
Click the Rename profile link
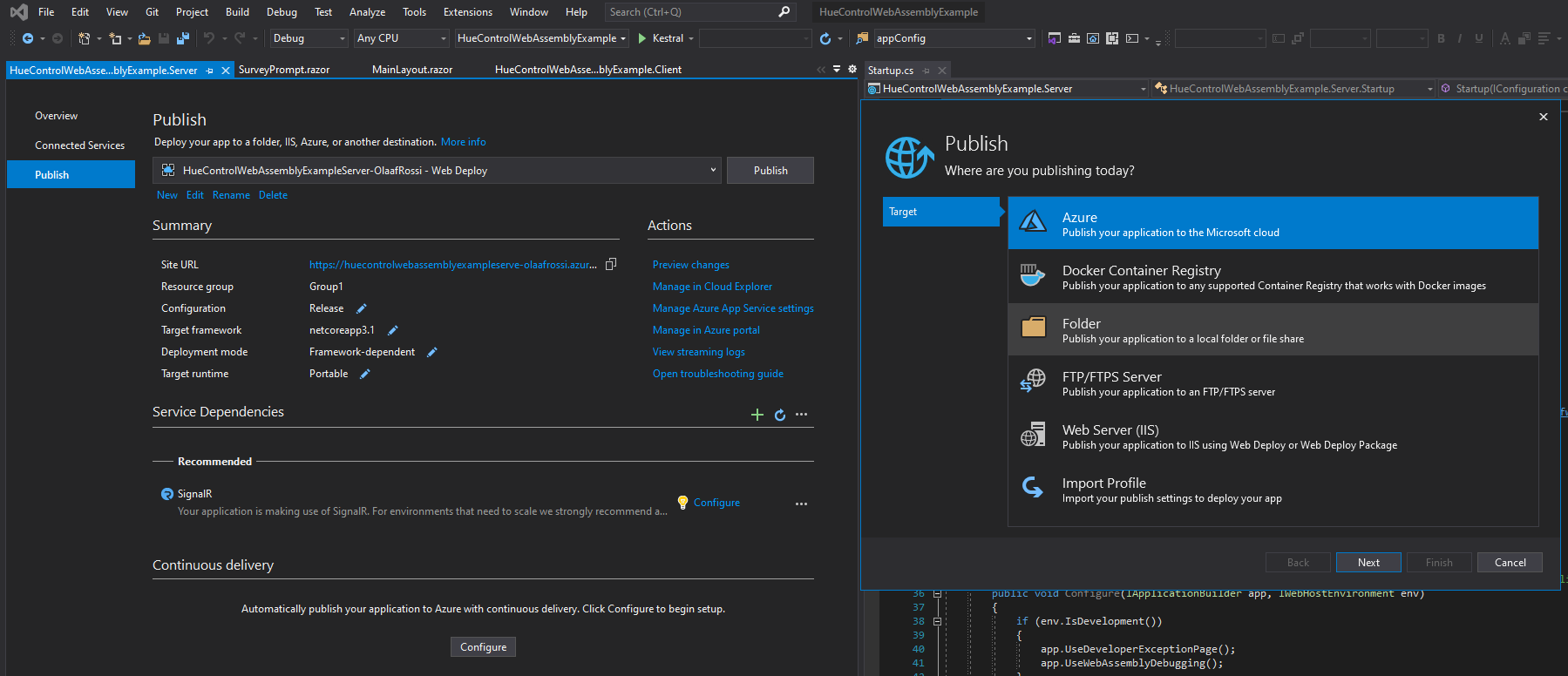click(x=231, y=195)
